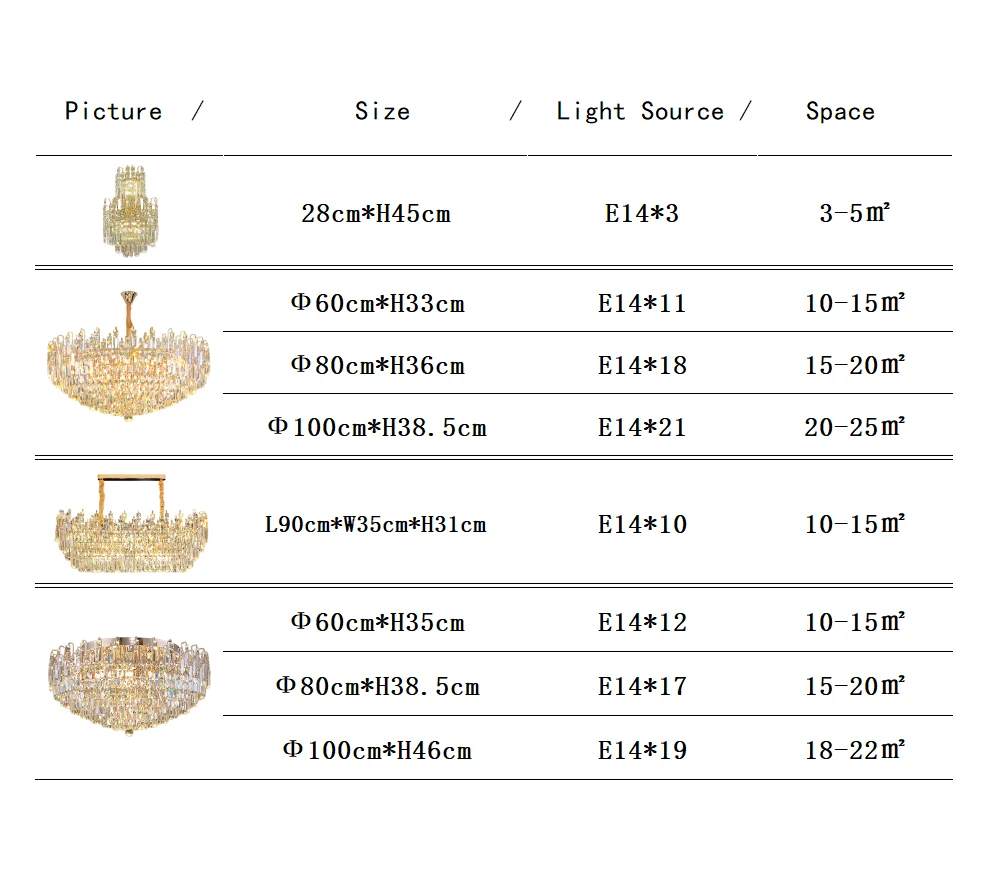Click the small tiered chandelier thumbnail
Screen dimensions: 1000x880
click(131, 211)
